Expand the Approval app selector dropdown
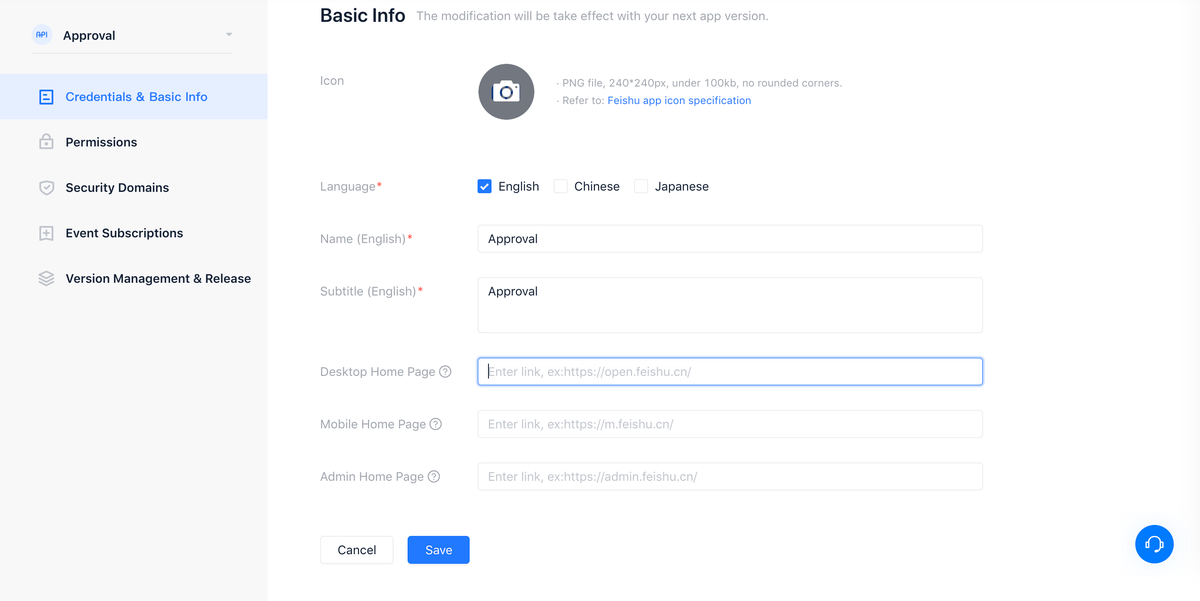Image resolution: width=1200 pixels, height=601 pixels. coord(229,35)
